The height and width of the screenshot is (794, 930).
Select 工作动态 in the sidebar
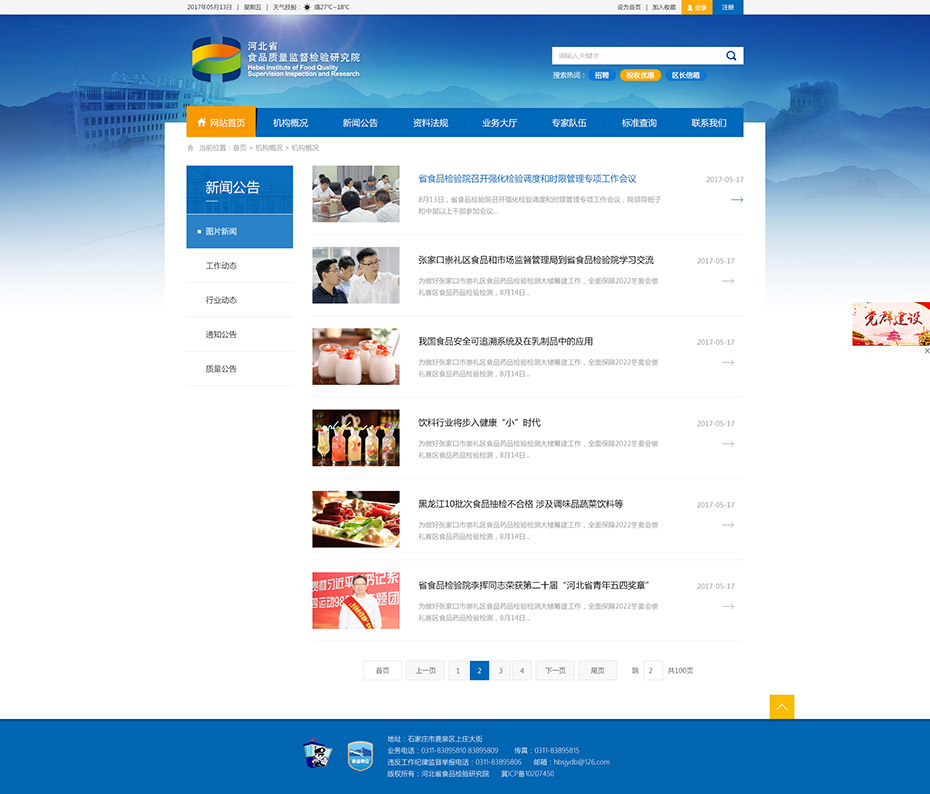221,266
